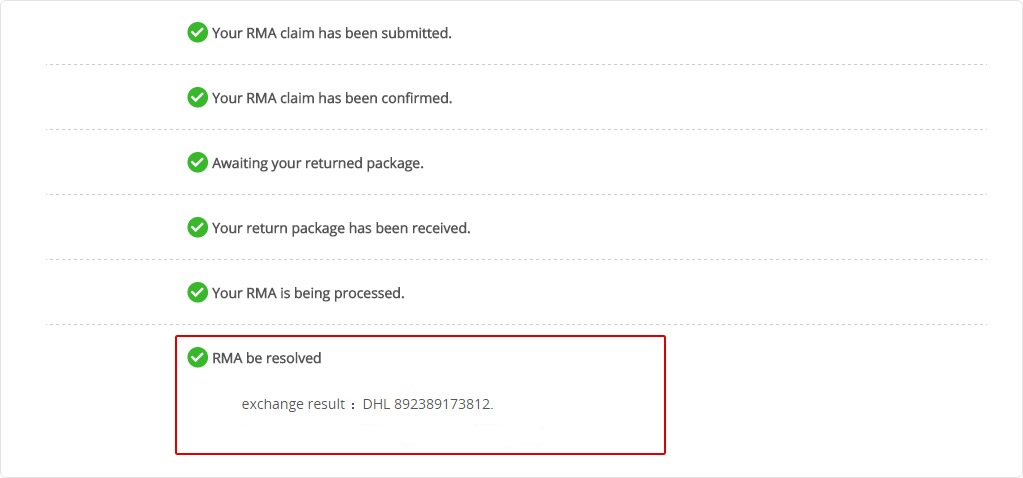Click the dashed divider below the submitted step
The width and height of the screenshot is (1023, 478).
[x=516, y=65]
